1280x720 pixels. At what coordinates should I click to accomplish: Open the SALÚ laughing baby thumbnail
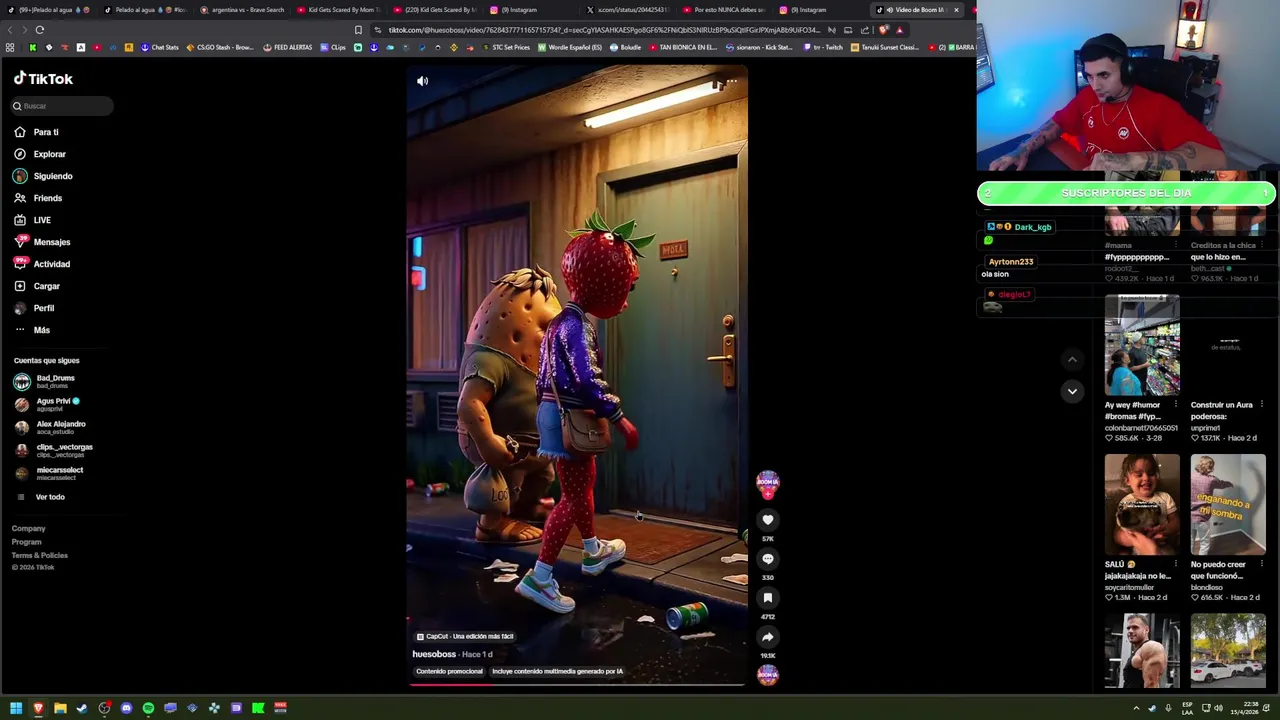(x=1142, y=504)
